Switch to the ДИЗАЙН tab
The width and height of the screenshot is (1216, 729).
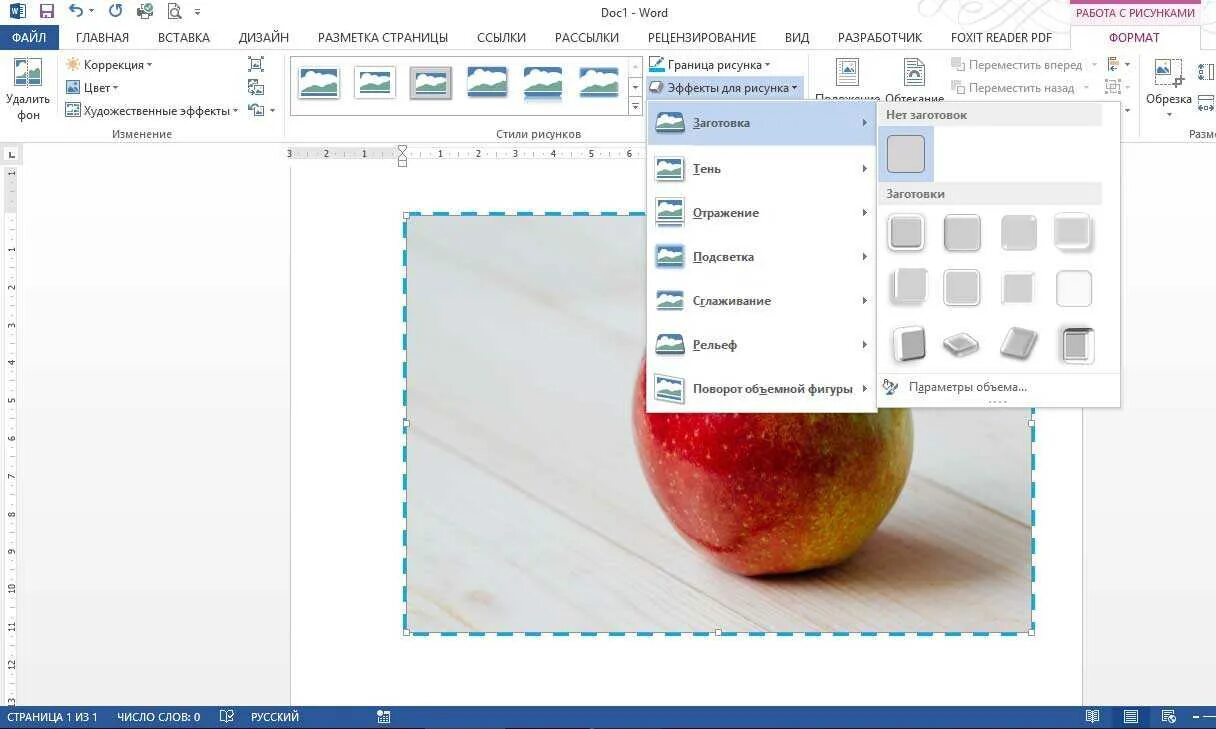pos(264,37)
